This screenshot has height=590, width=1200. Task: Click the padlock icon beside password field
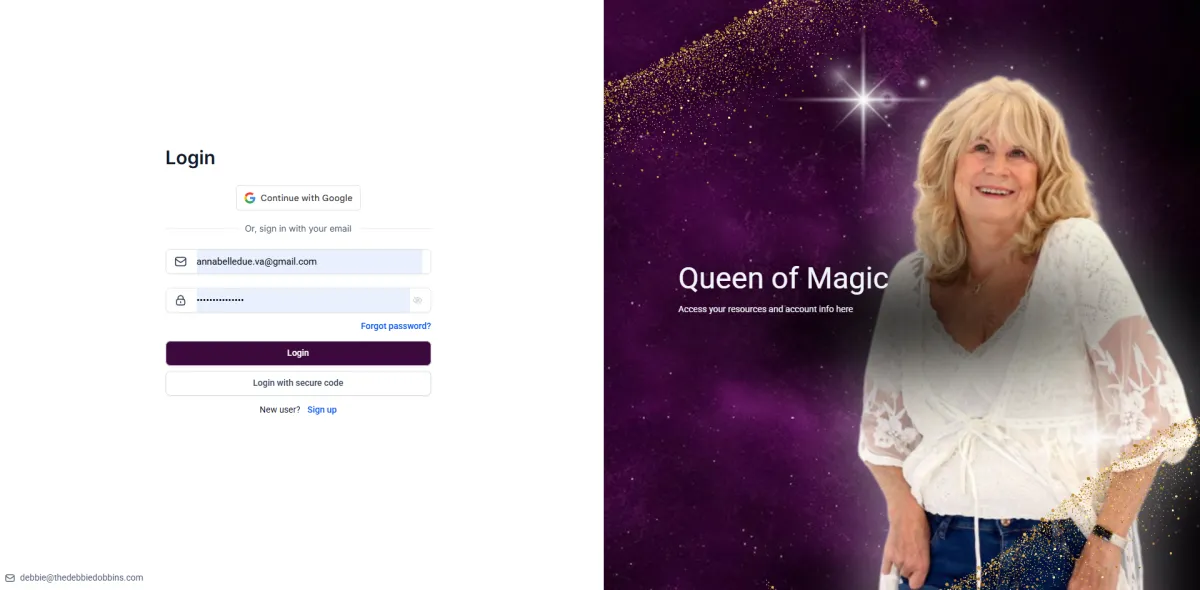pyautogui.click(x=181, y=300)
